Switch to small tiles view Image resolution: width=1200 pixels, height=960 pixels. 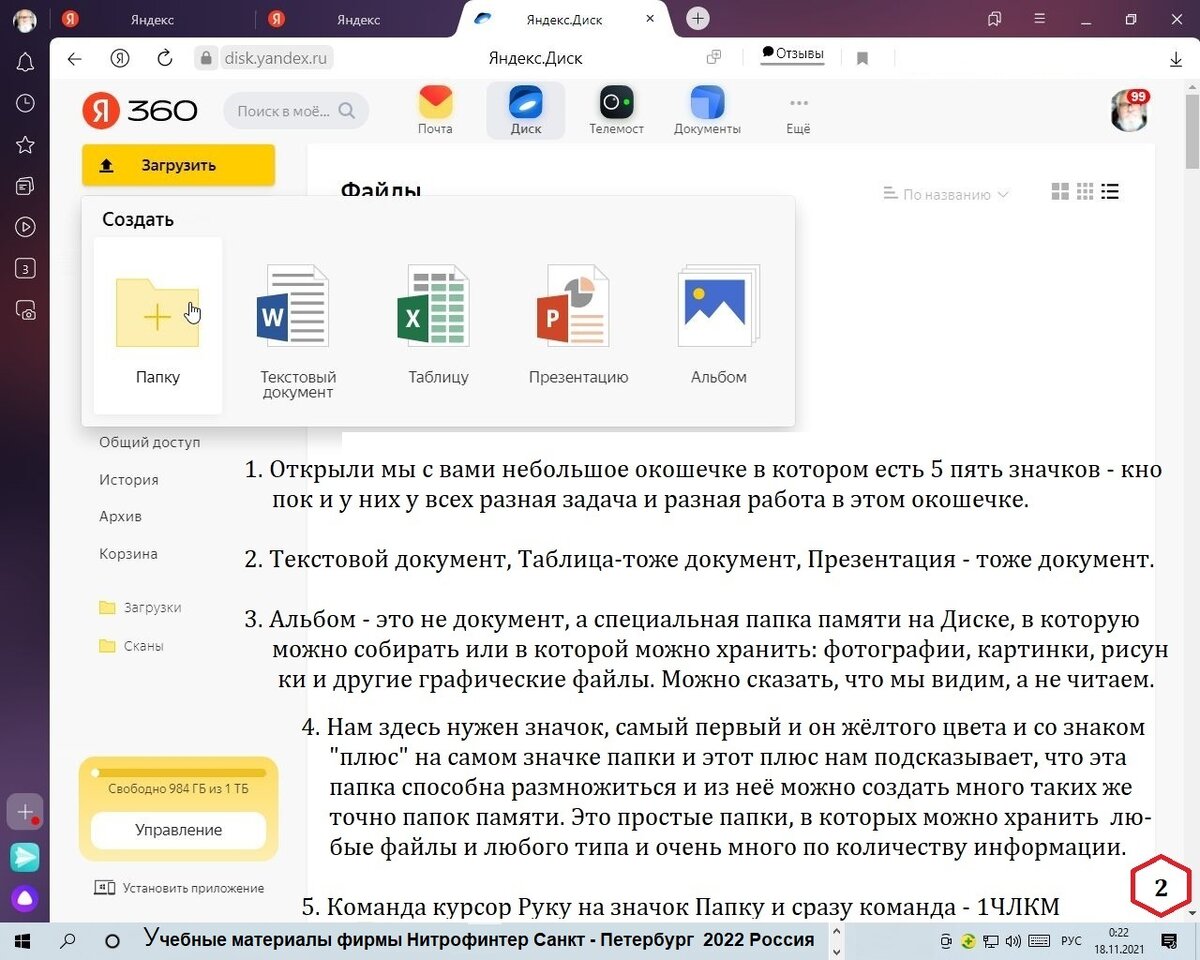1085,192
